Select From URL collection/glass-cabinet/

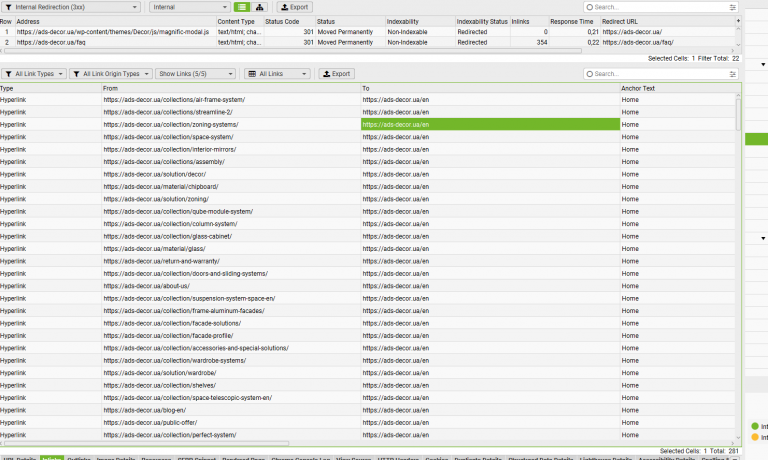[x=168, y=237]
